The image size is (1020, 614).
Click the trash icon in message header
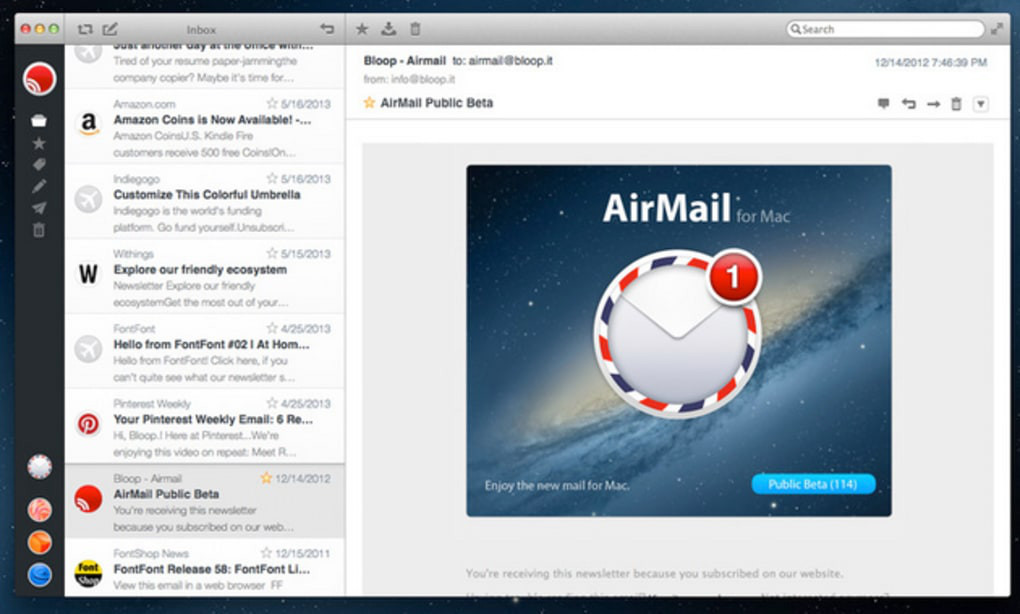956,103
